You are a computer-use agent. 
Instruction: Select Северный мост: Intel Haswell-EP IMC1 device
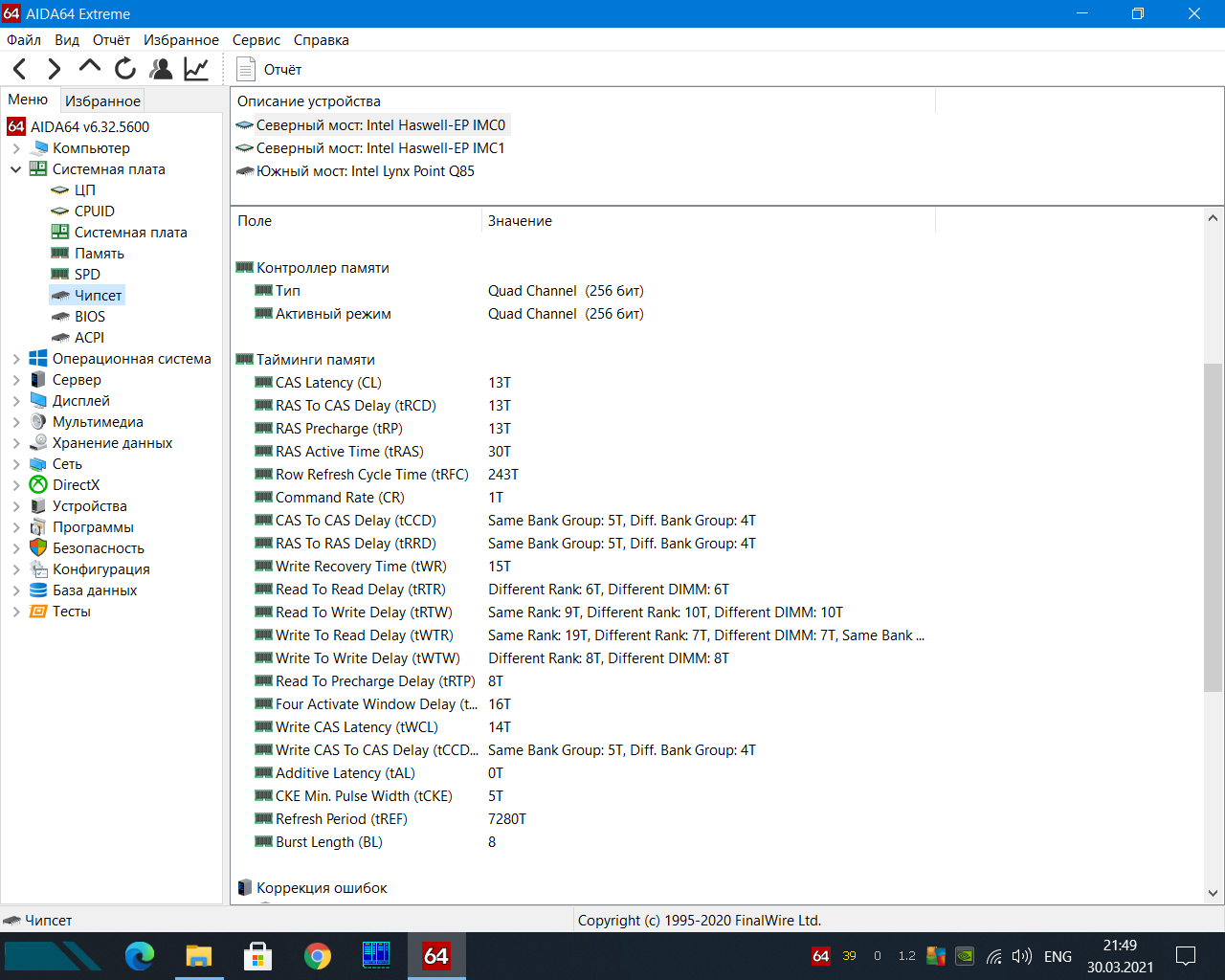pos(370,148)
